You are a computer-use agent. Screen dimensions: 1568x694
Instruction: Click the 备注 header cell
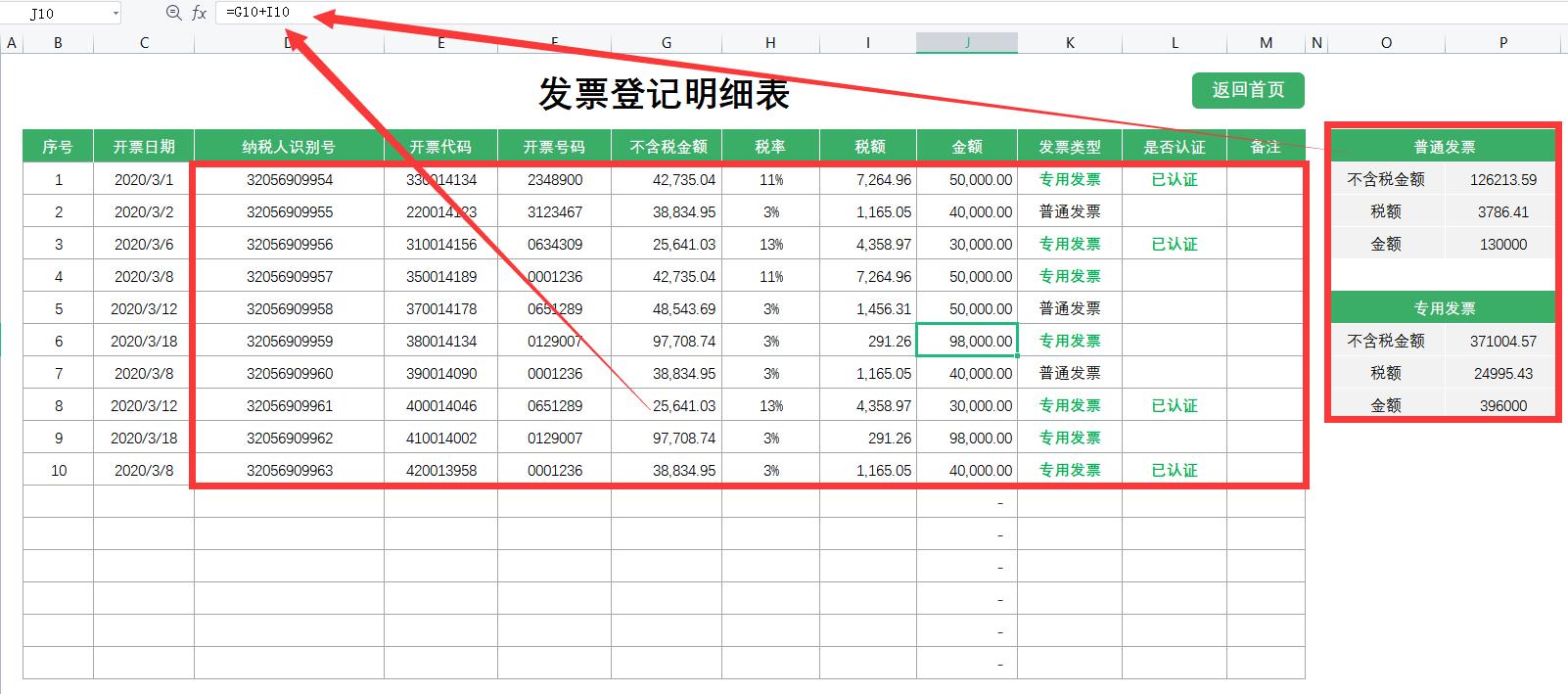[x=1266, y=146]
